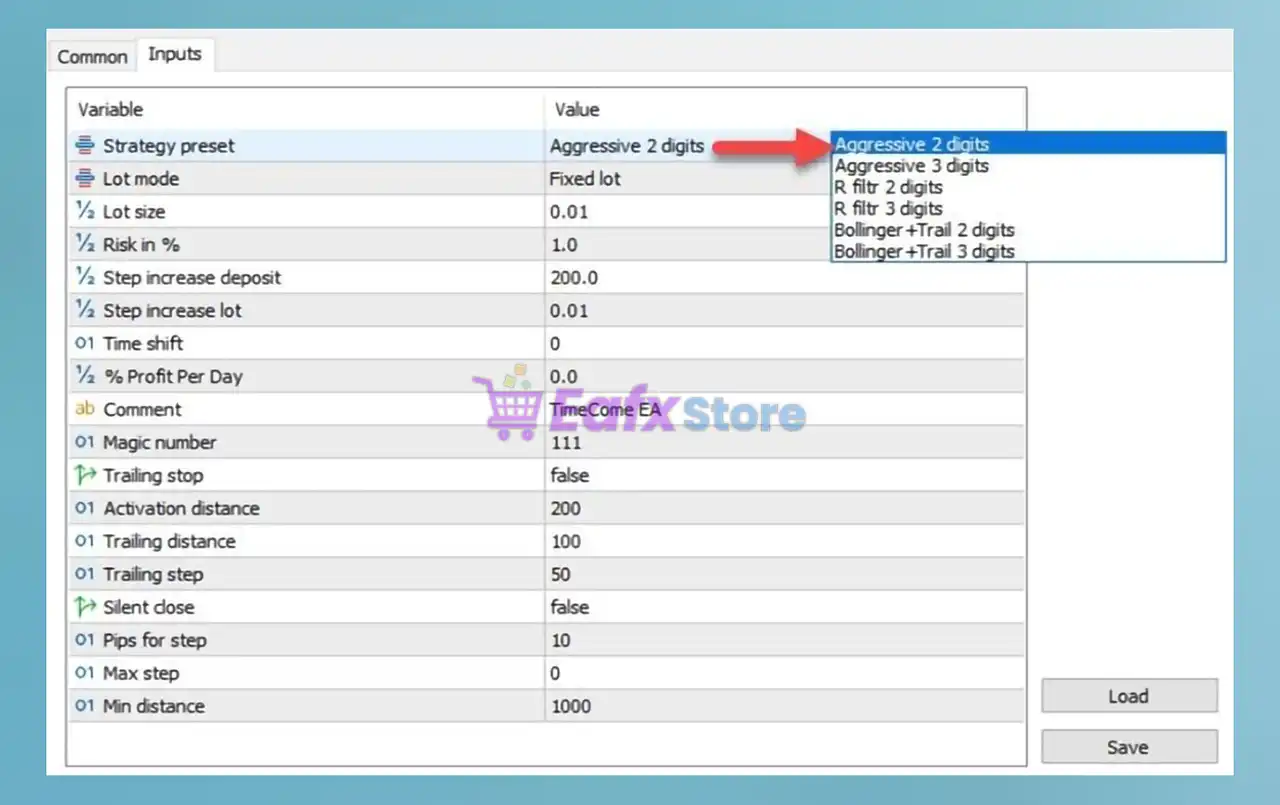
Task: Toggle the Silent close false value
Action: click(x=784, y=608)
